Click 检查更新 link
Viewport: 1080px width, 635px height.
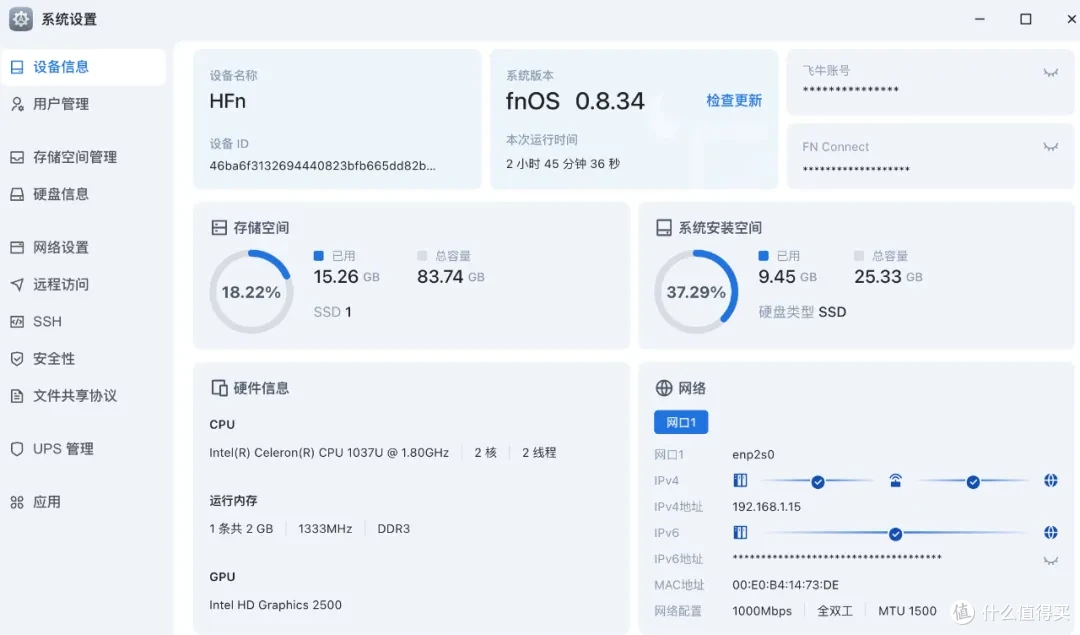pos(734,101)
